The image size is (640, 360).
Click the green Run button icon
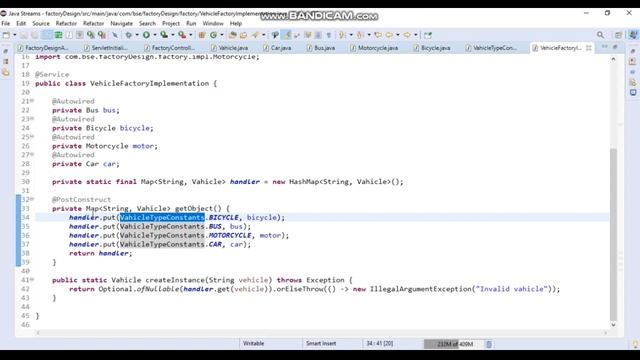click(x=146, y=35)
